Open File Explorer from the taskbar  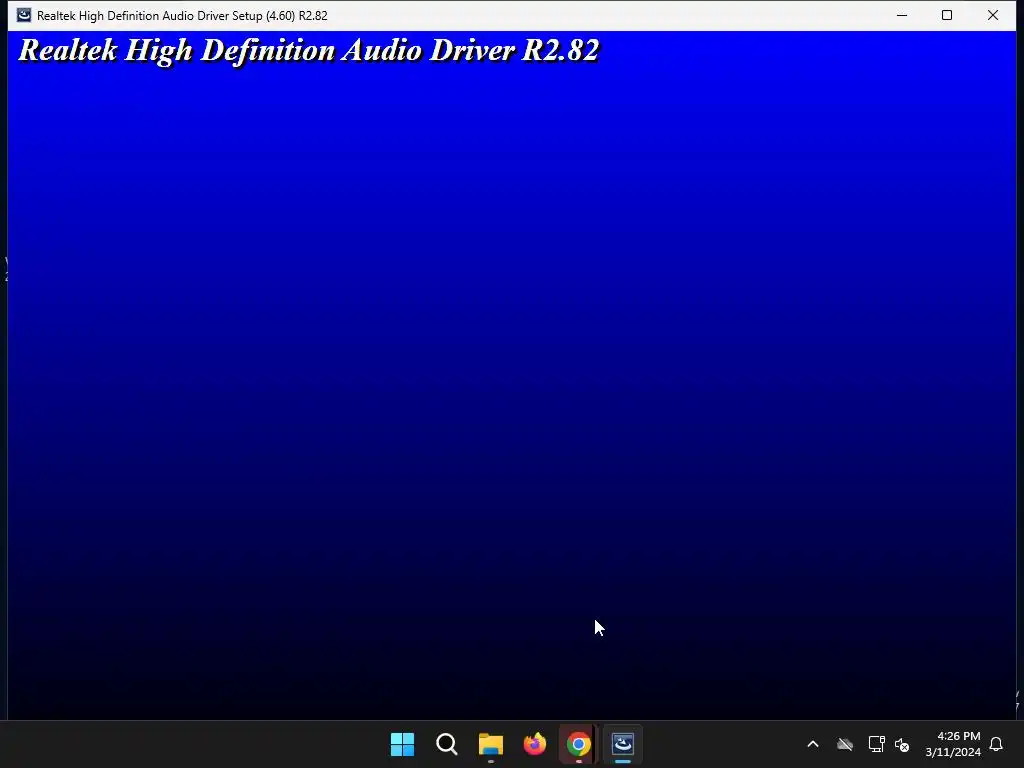click(490, 744)
